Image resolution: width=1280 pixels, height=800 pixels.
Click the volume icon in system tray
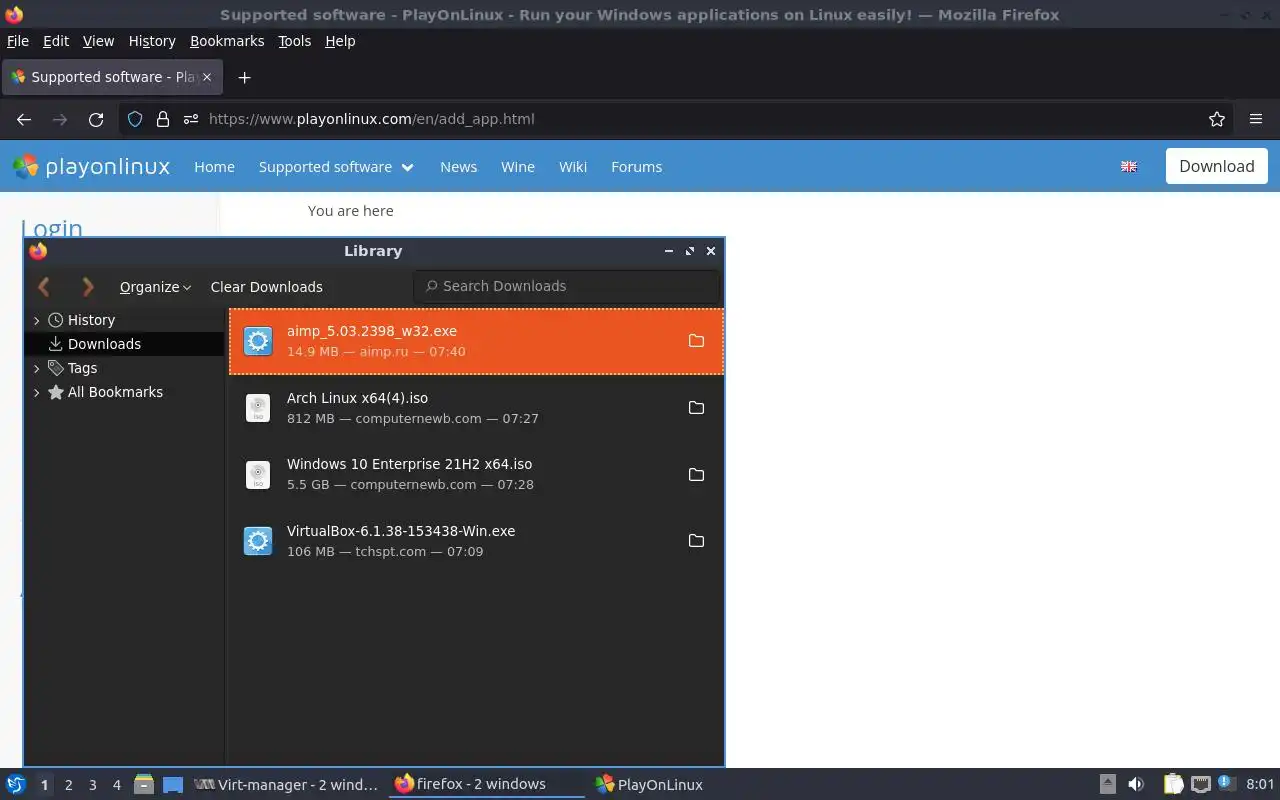point(1136,784)
